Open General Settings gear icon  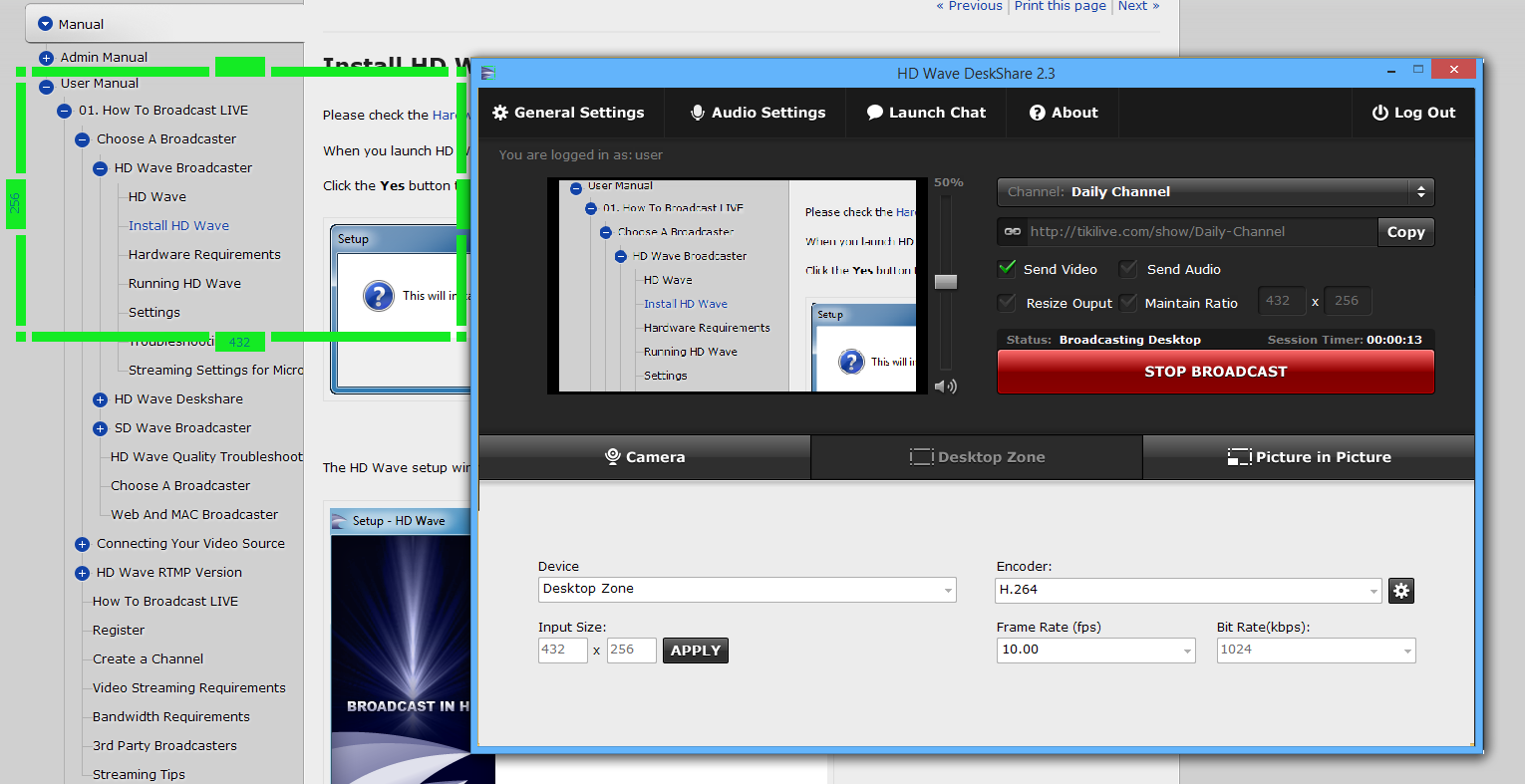tap(500, 113)
